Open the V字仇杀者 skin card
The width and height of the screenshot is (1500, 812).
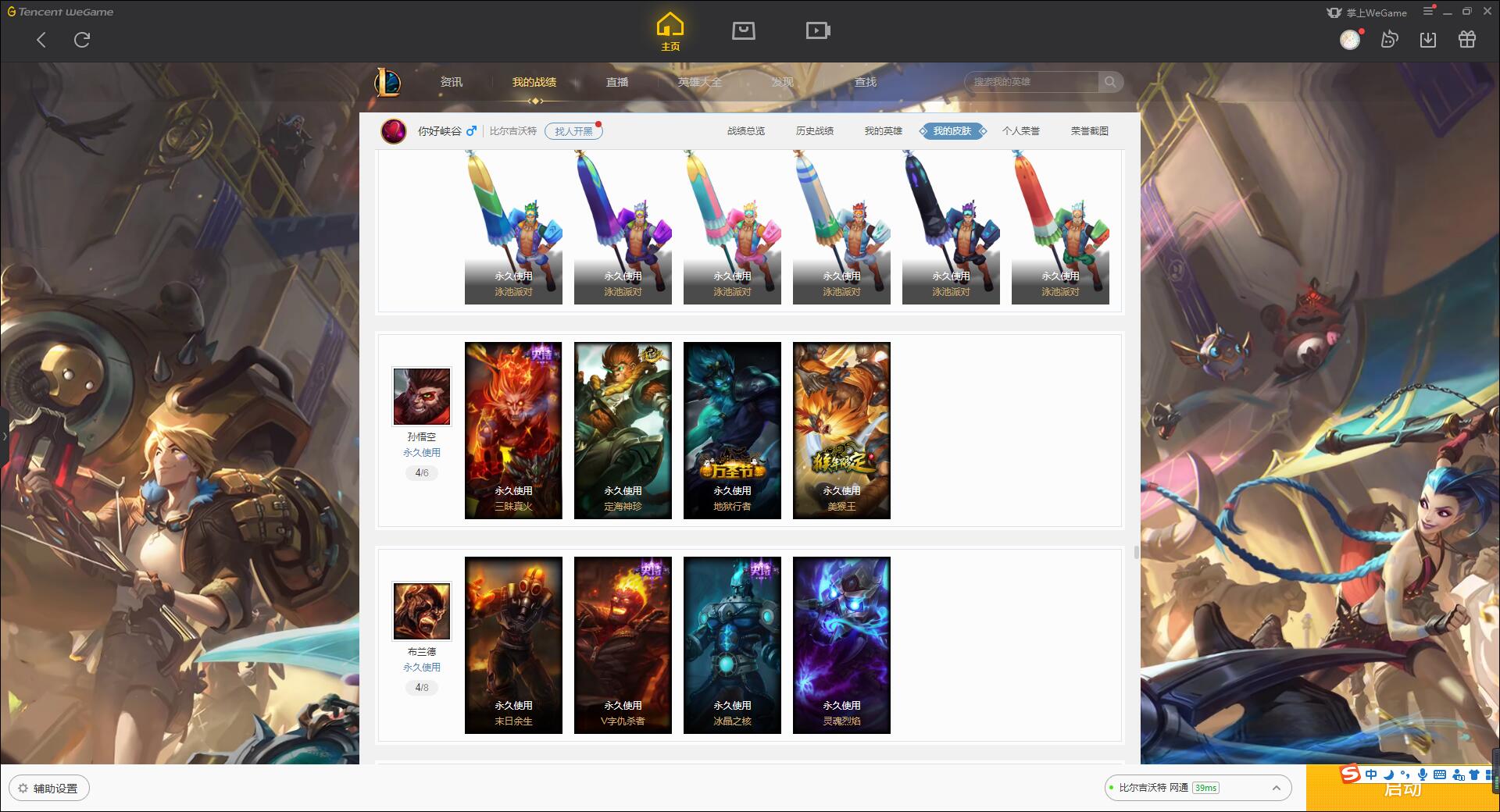[x=623, y=645]
